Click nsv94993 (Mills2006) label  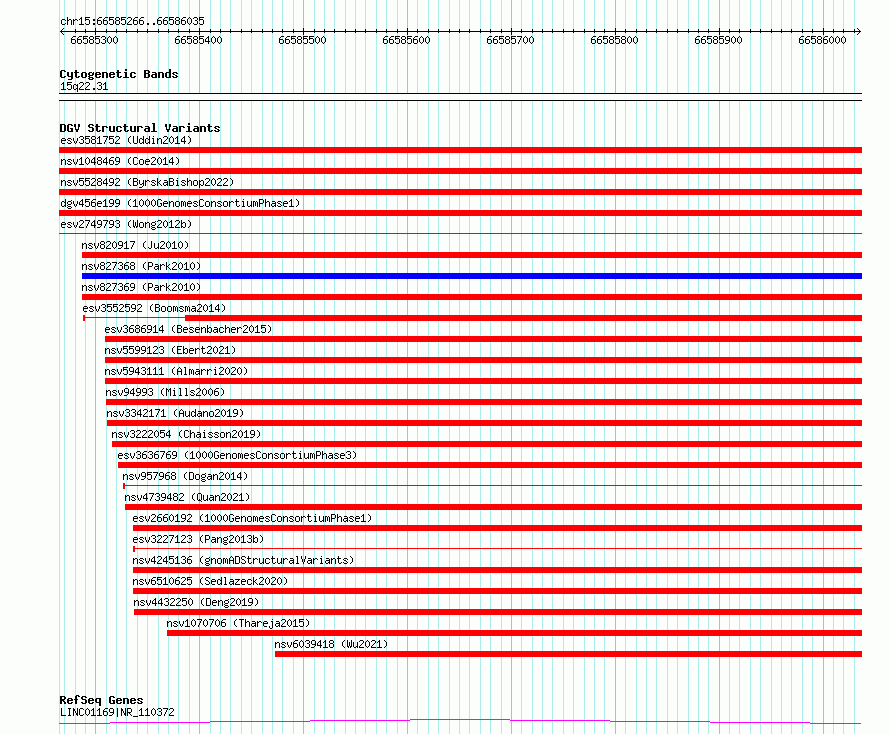[x=165, y=392]
